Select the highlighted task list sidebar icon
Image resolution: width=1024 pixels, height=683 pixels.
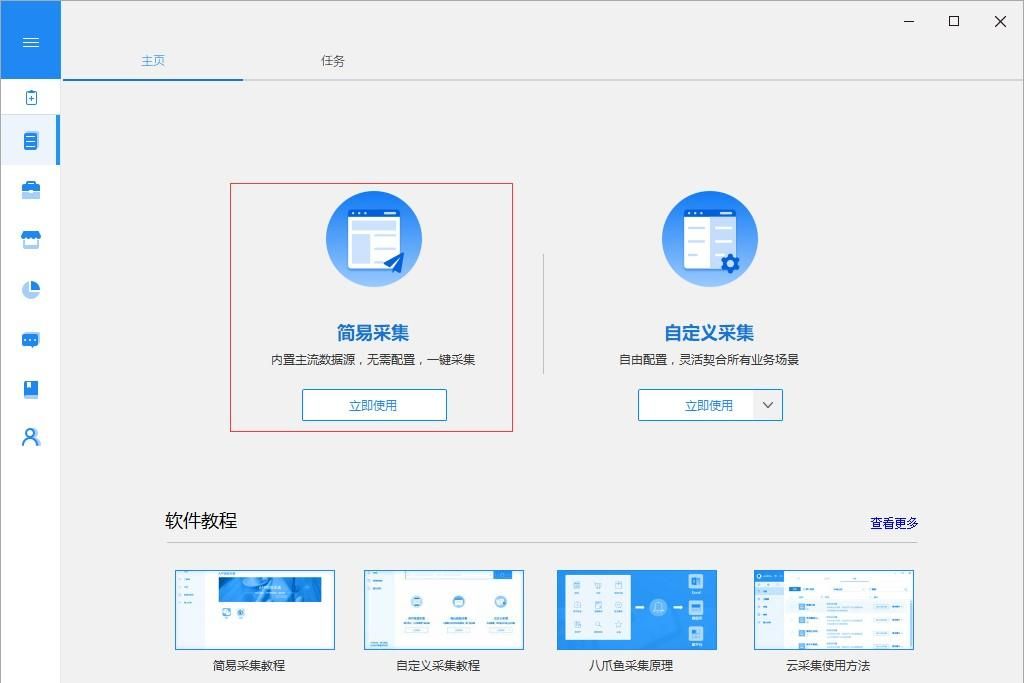tap(31, 140)
